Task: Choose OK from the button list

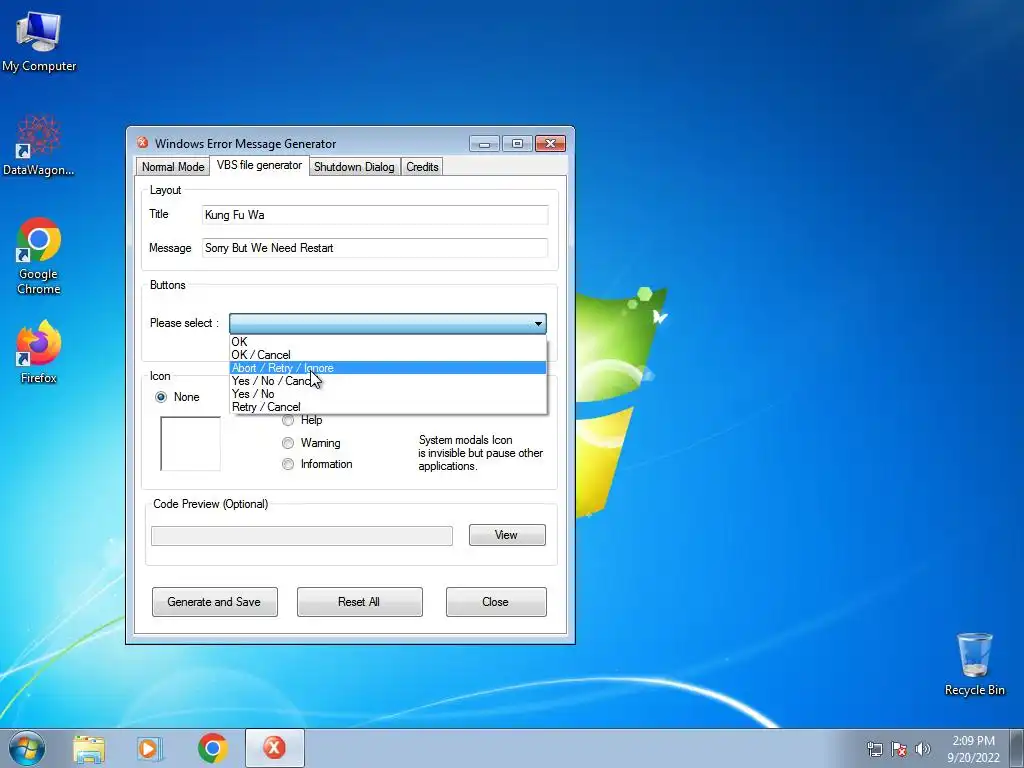Action: tap(388, 342)
